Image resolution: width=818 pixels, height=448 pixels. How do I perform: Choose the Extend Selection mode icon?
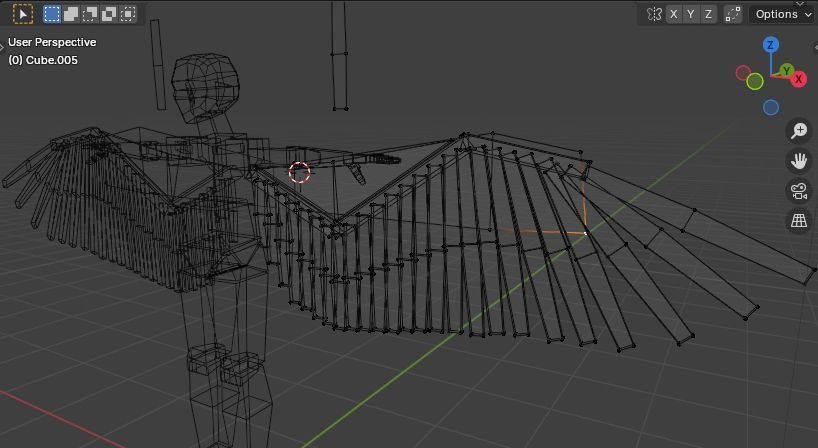71,14
